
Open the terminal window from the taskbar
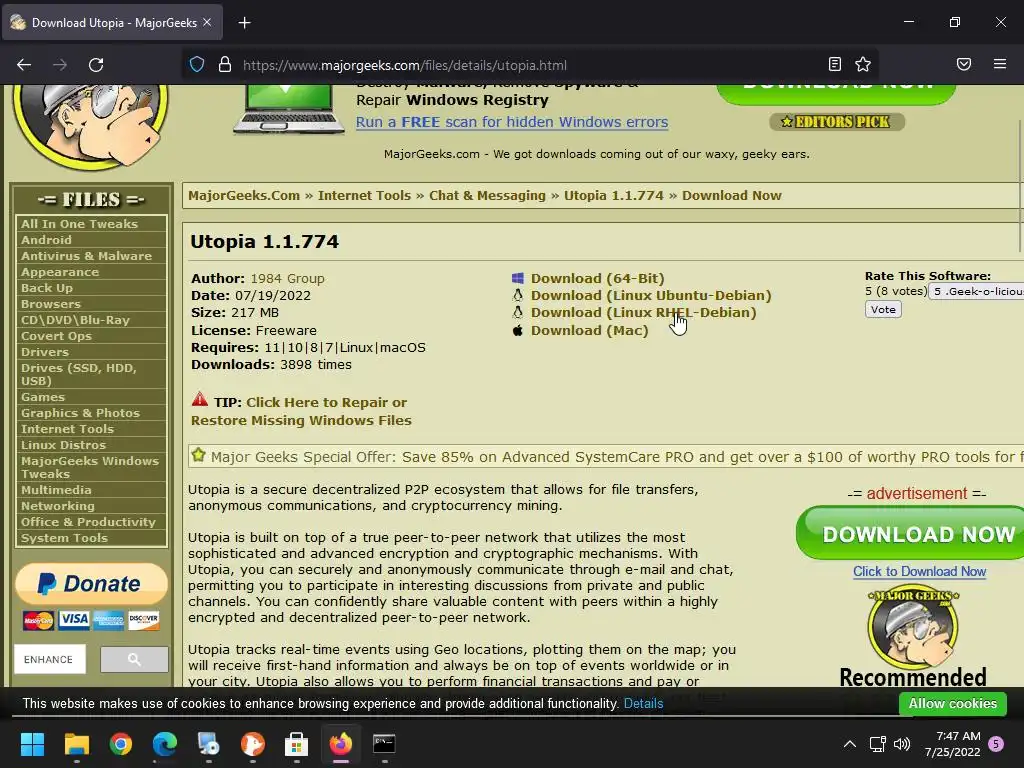tap(384, 744)
